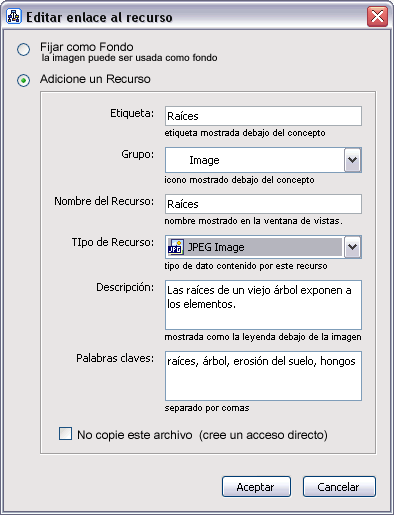Click inside the Descripción text area
Viewport: 394px width, 515px height.
(x=263, y=305)
